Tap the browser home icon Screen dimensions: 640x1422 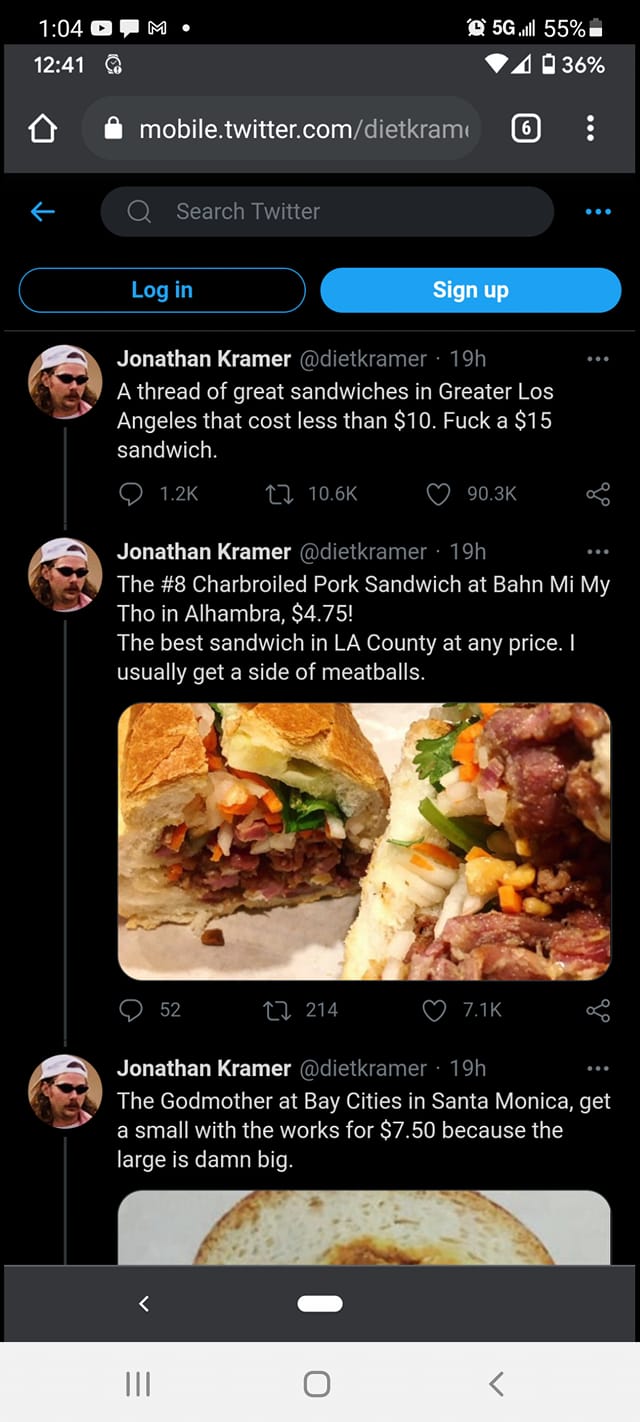click(x=42, y=129)
